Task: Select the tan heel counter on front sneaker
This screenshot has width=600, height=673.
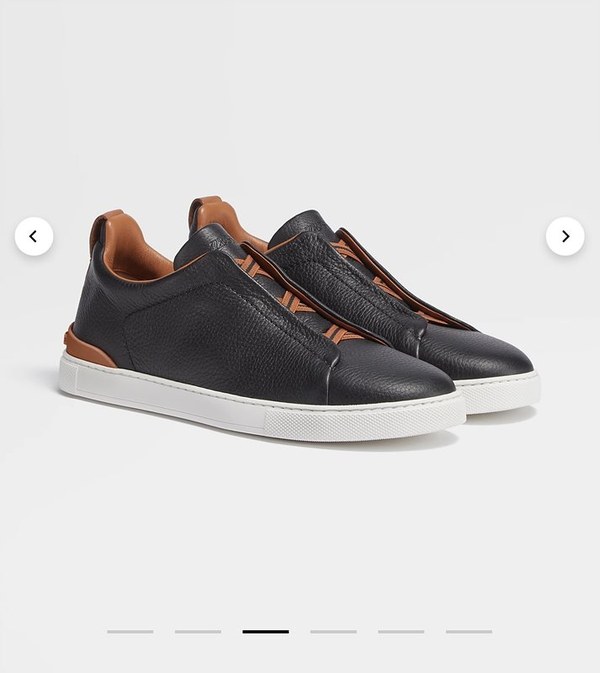Action: pos(88,347)
